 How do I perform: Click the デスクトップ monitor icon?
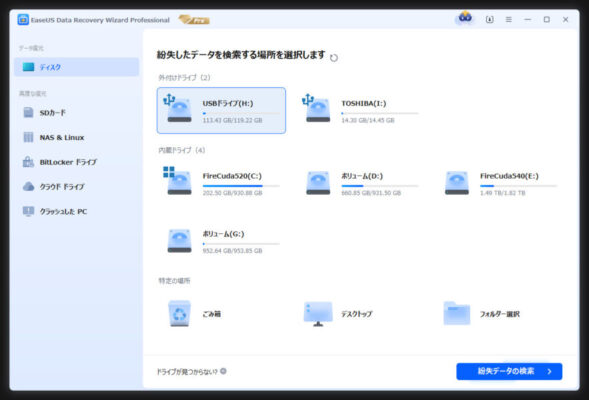318,314
